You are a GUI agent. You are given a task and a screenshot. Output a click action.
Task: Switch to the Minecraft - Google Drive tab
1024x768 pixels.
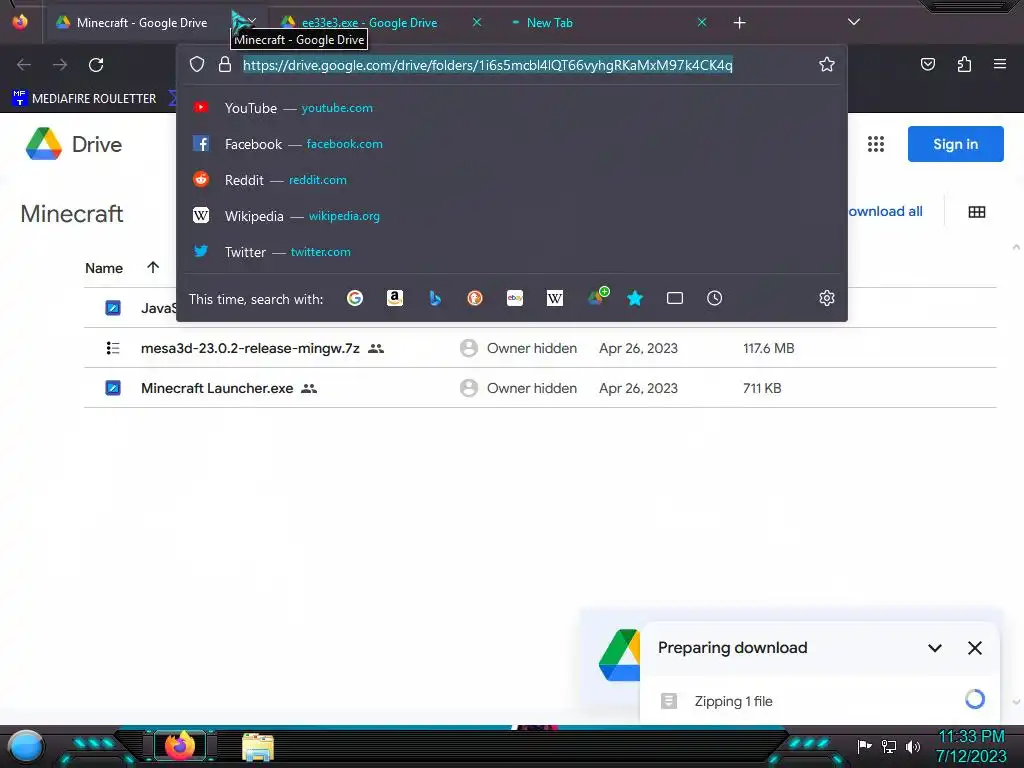click(x=142, y=23)
